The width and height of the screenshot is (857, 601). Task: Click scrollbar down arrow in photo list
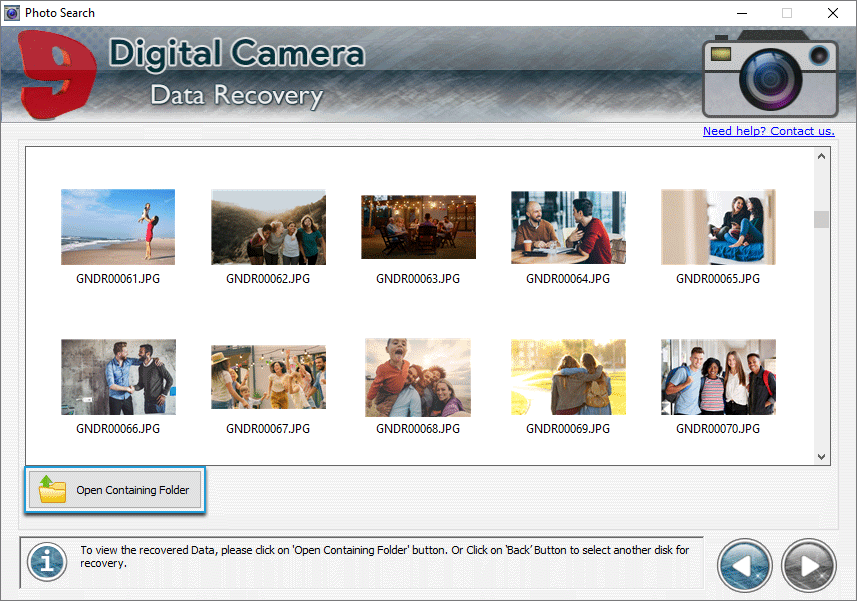click(x=822, y=456)
